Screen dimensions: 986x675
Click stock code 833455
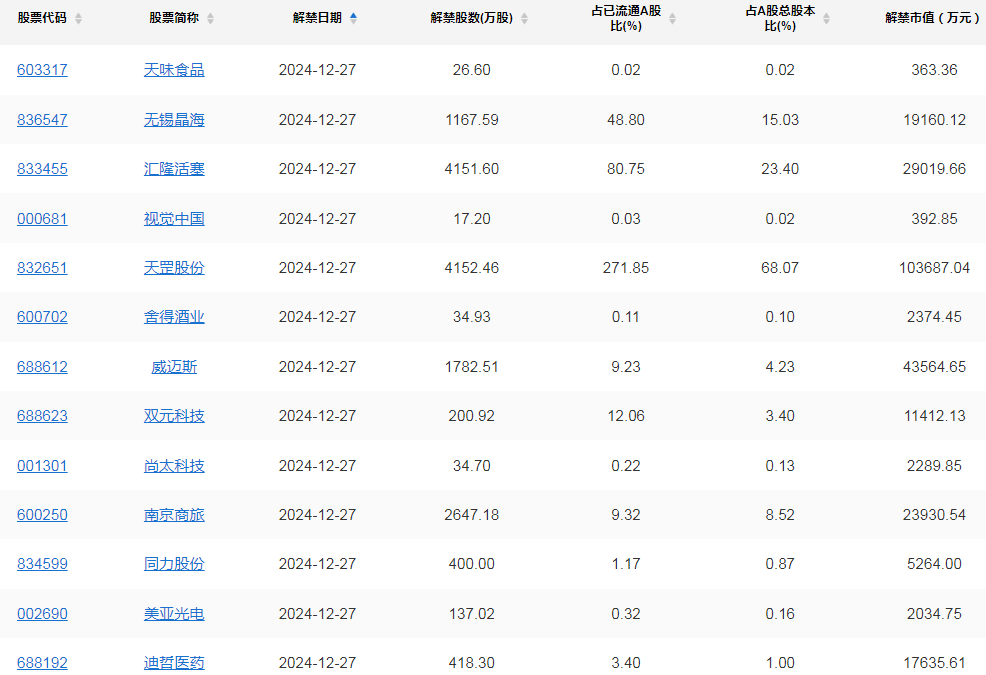(42, 169)
